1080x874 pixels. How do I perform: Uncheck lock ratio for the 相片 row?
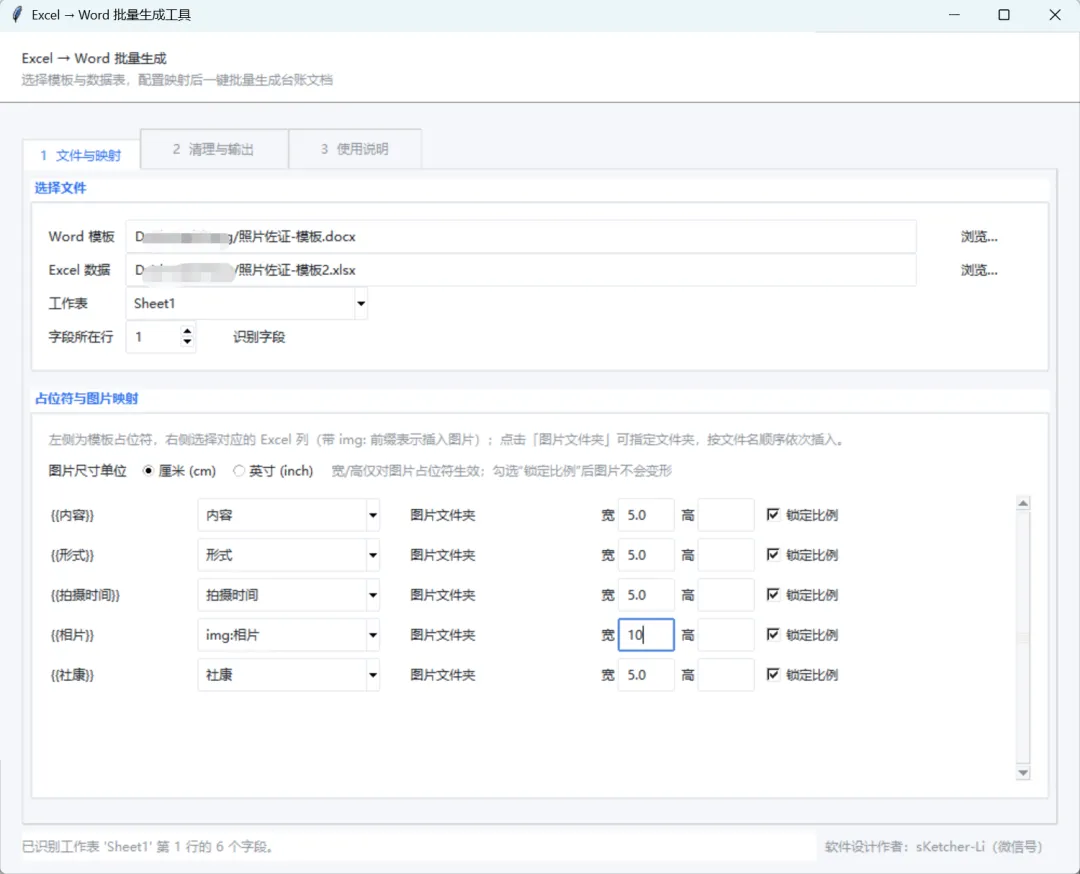[773, 634]
